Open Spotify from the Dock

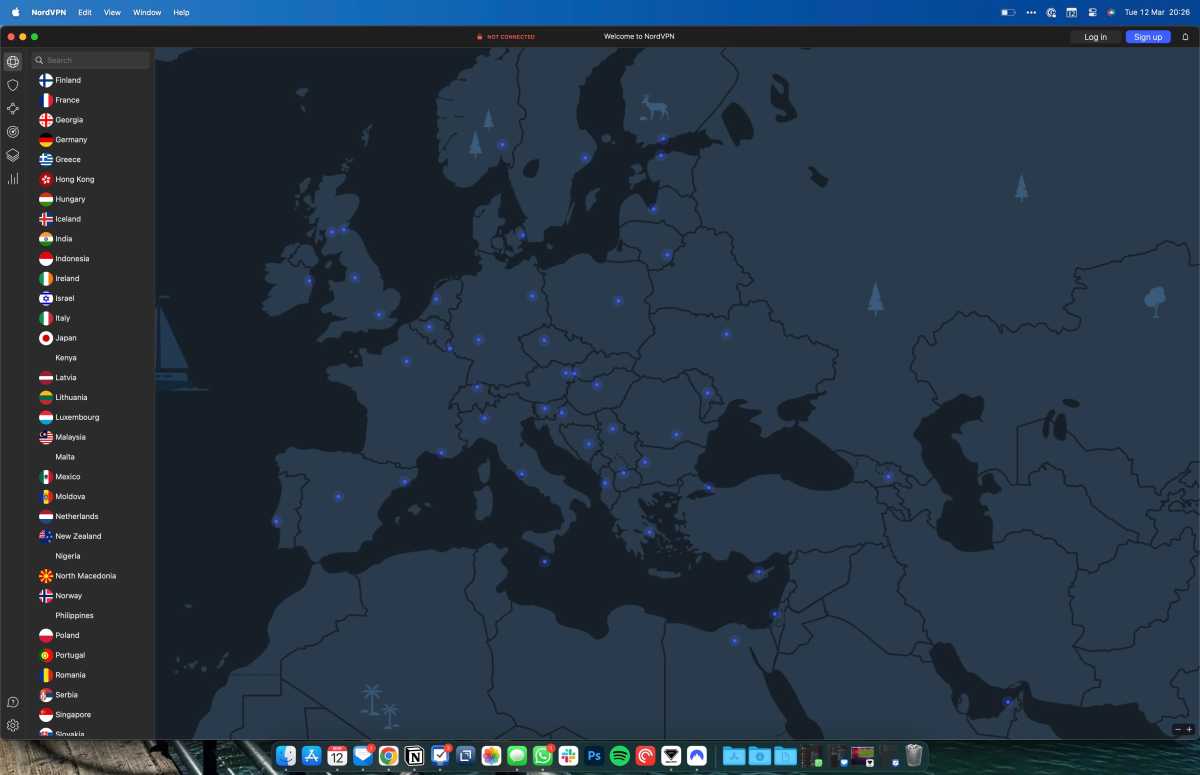click(x=619, y=755)
